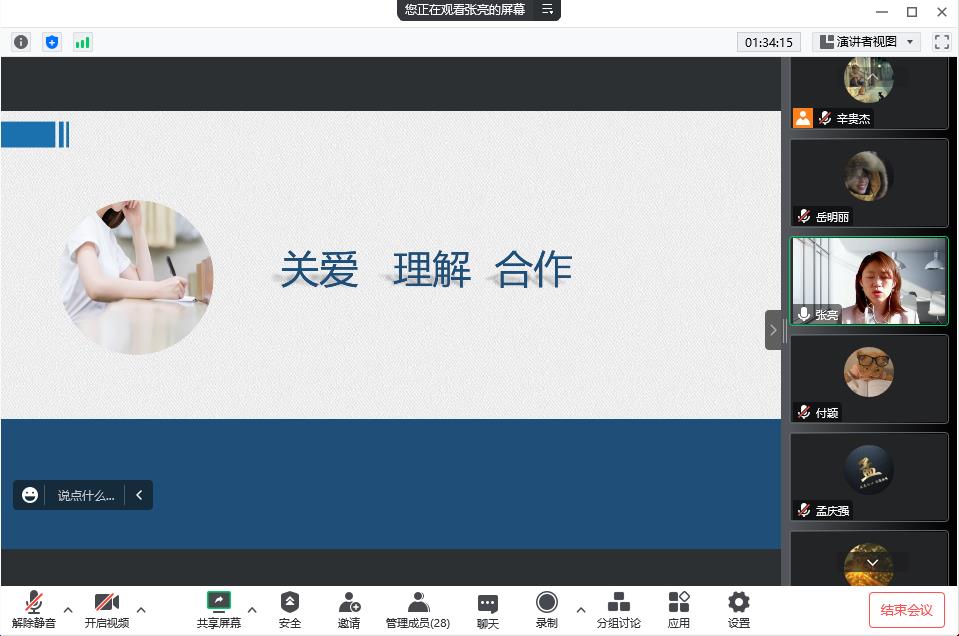Enter full screen mode
Image resolution: width=959 pixels, height=636 pixels.
942,42
